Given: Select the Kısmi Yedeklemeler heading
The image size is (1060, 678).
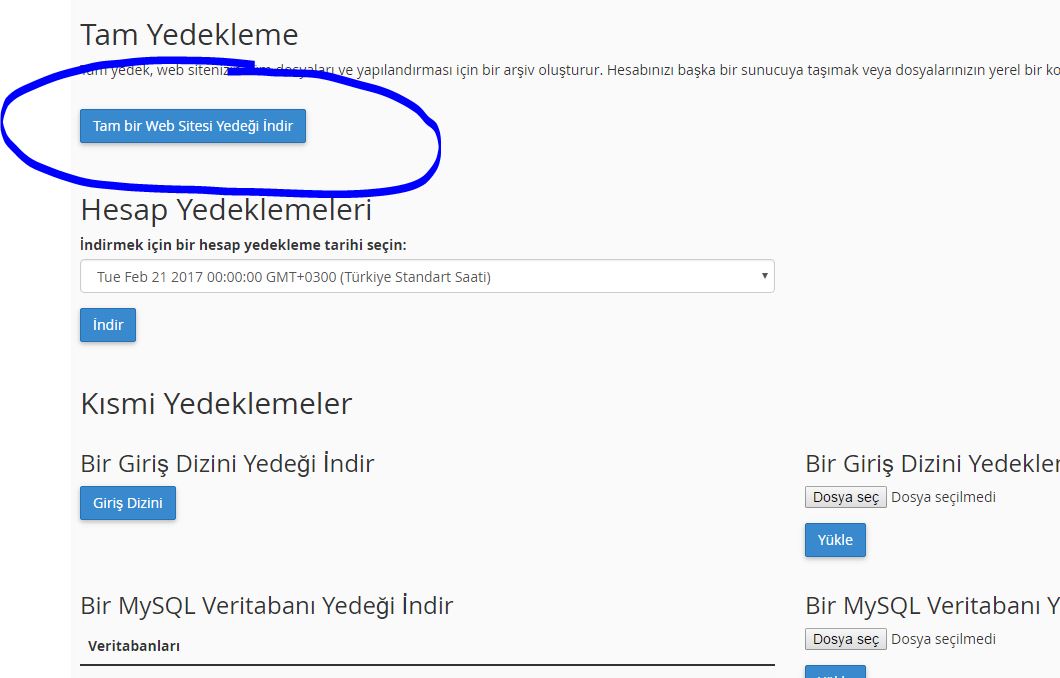Looking at the screenshot, I should 216,404.
